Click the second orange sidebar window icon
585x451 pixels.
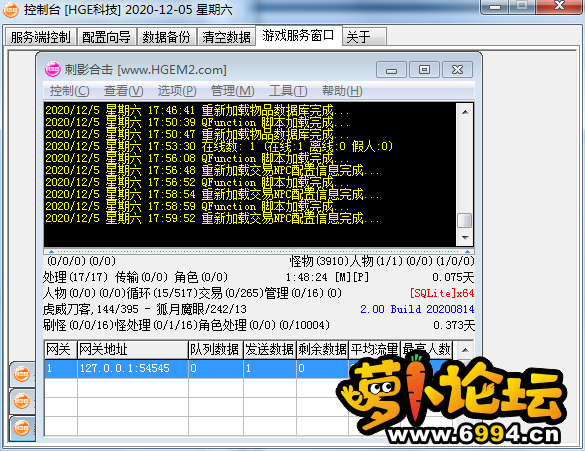pos(22,401)
